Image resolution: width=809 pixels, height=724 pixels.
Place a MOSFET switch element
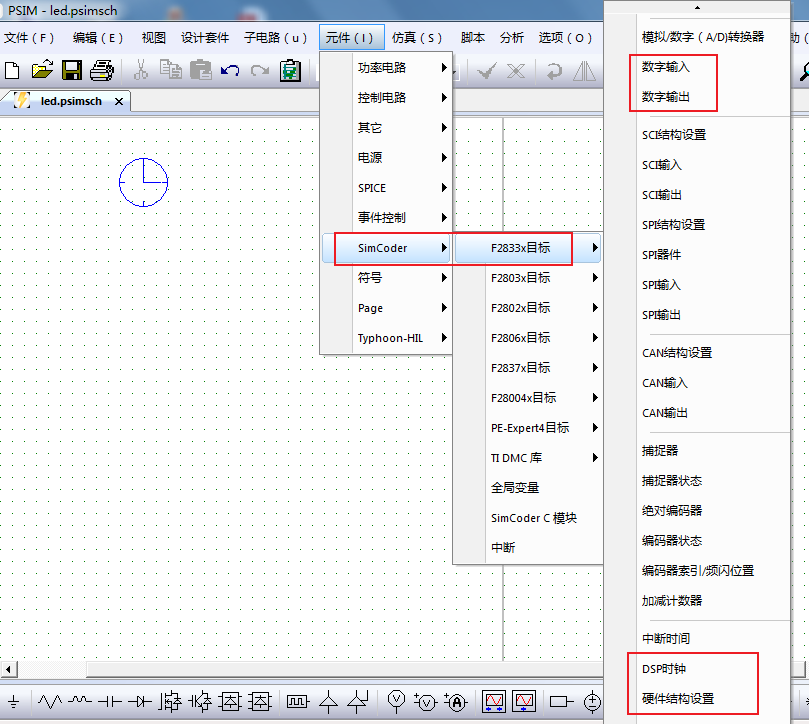click(170, 702)
